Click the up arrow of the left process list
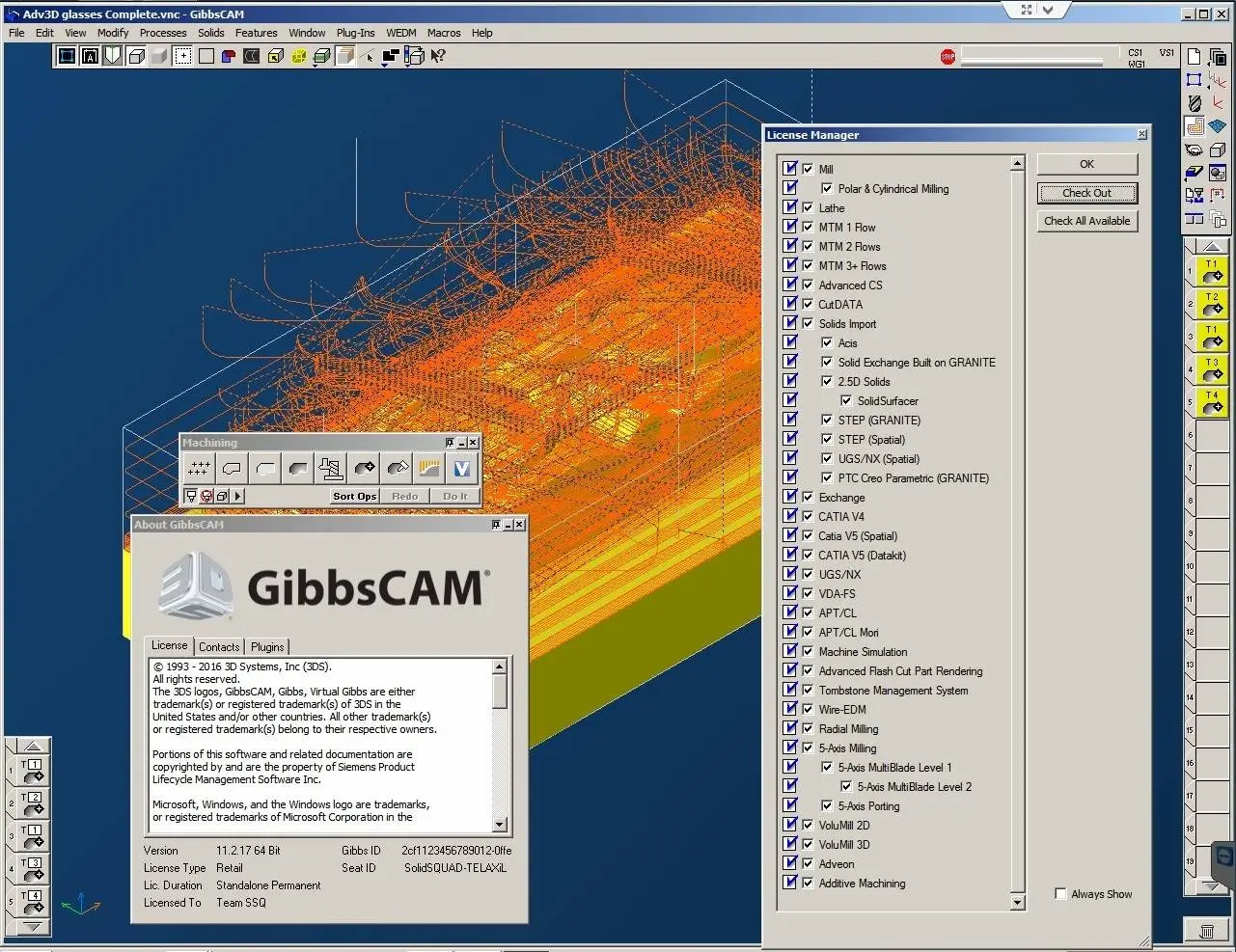The width and height of the screenshot is (1236, 952). click(33, 746)
